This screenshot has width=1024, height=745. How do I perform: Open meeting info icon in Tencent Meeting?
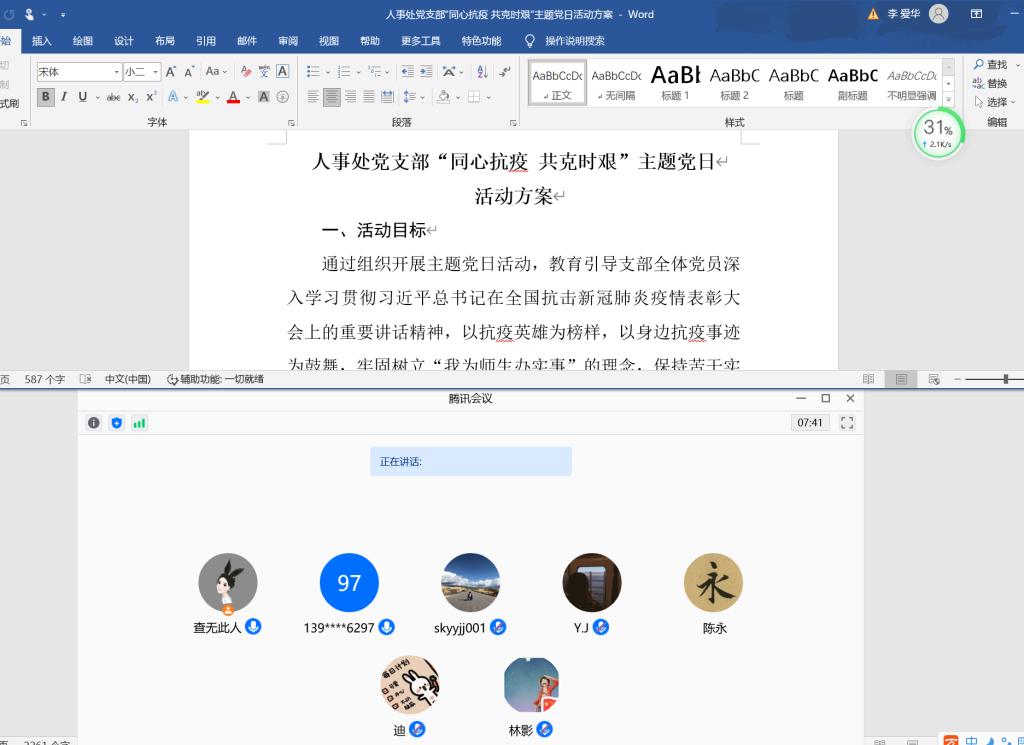click(x=94, y=423)
